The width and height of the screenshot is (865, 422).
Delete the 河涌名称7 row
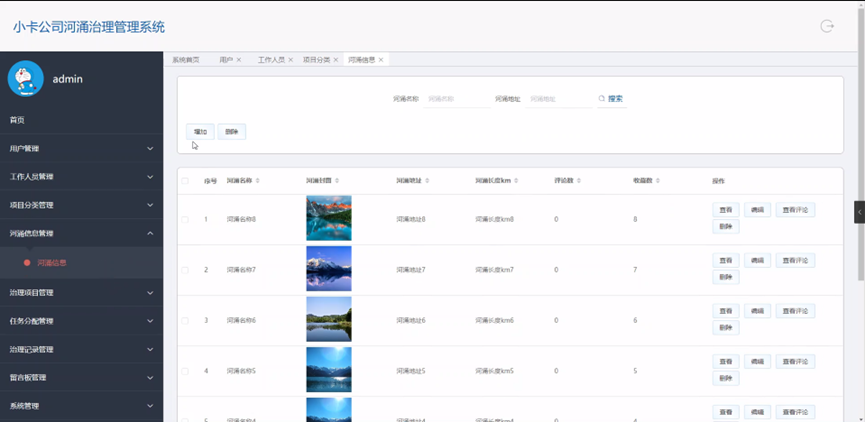click(x=725, y=277)
